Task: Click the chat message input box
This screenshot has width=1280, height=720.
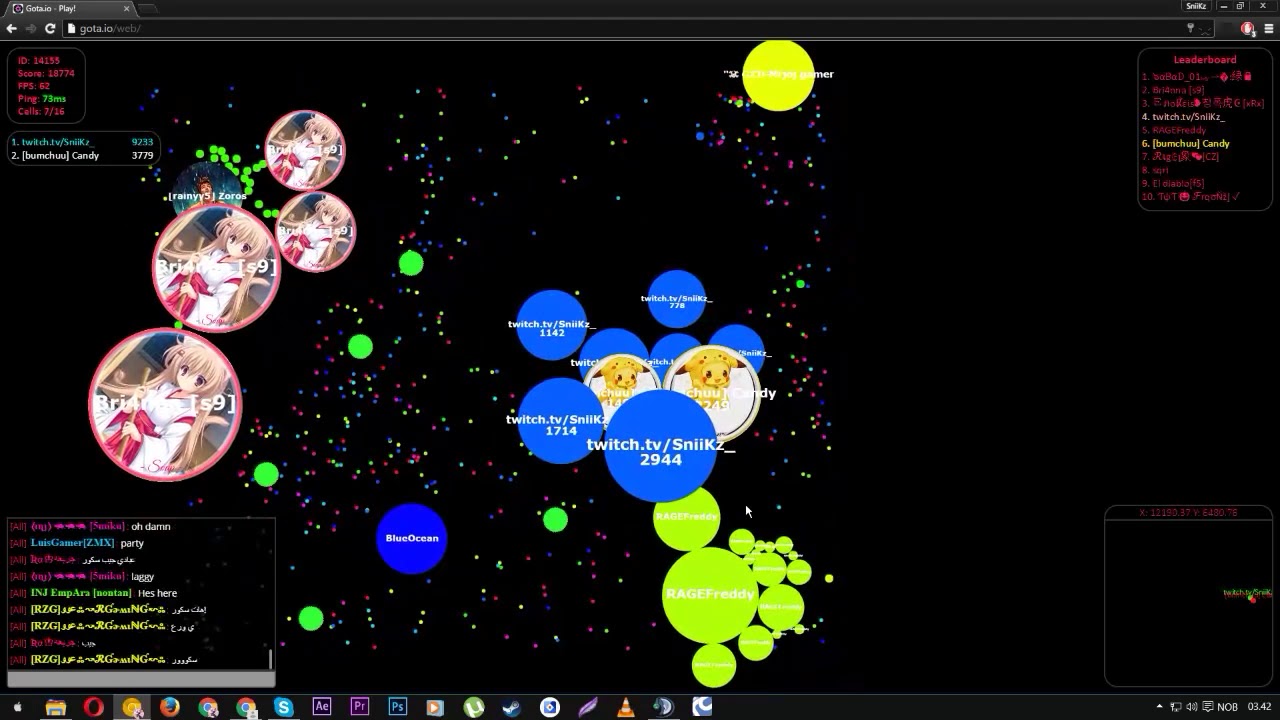Action: pyautogui.click(x=141, y=680)
